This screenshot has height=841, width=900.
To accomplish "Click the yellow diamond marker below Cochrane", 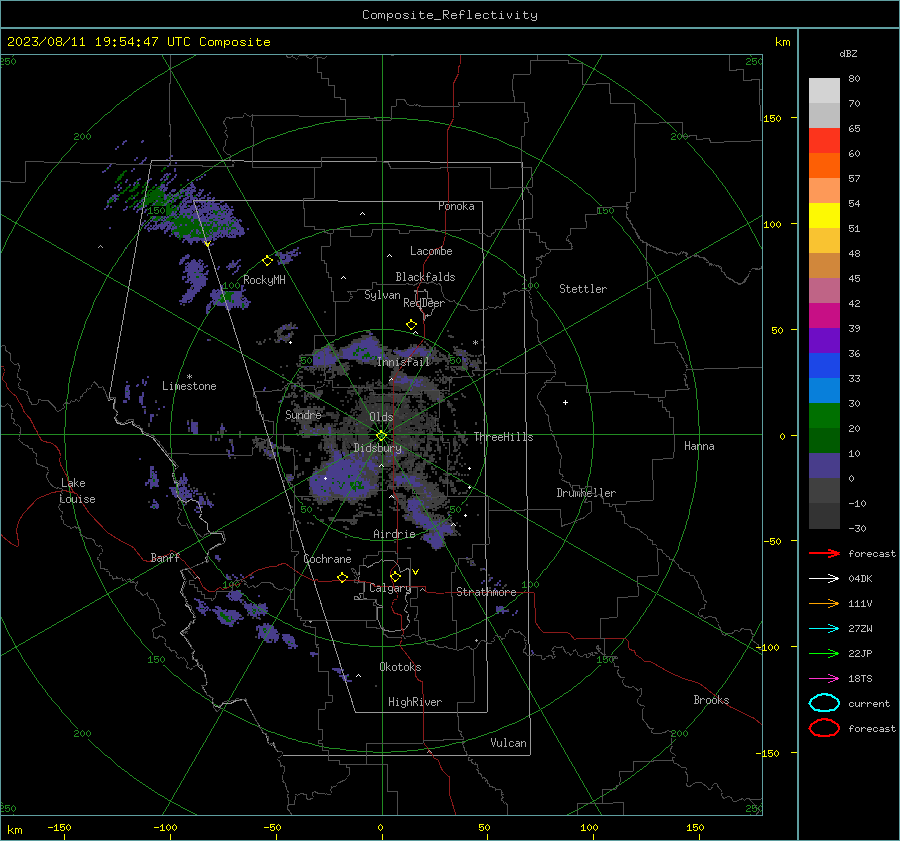I will [342, 577].
